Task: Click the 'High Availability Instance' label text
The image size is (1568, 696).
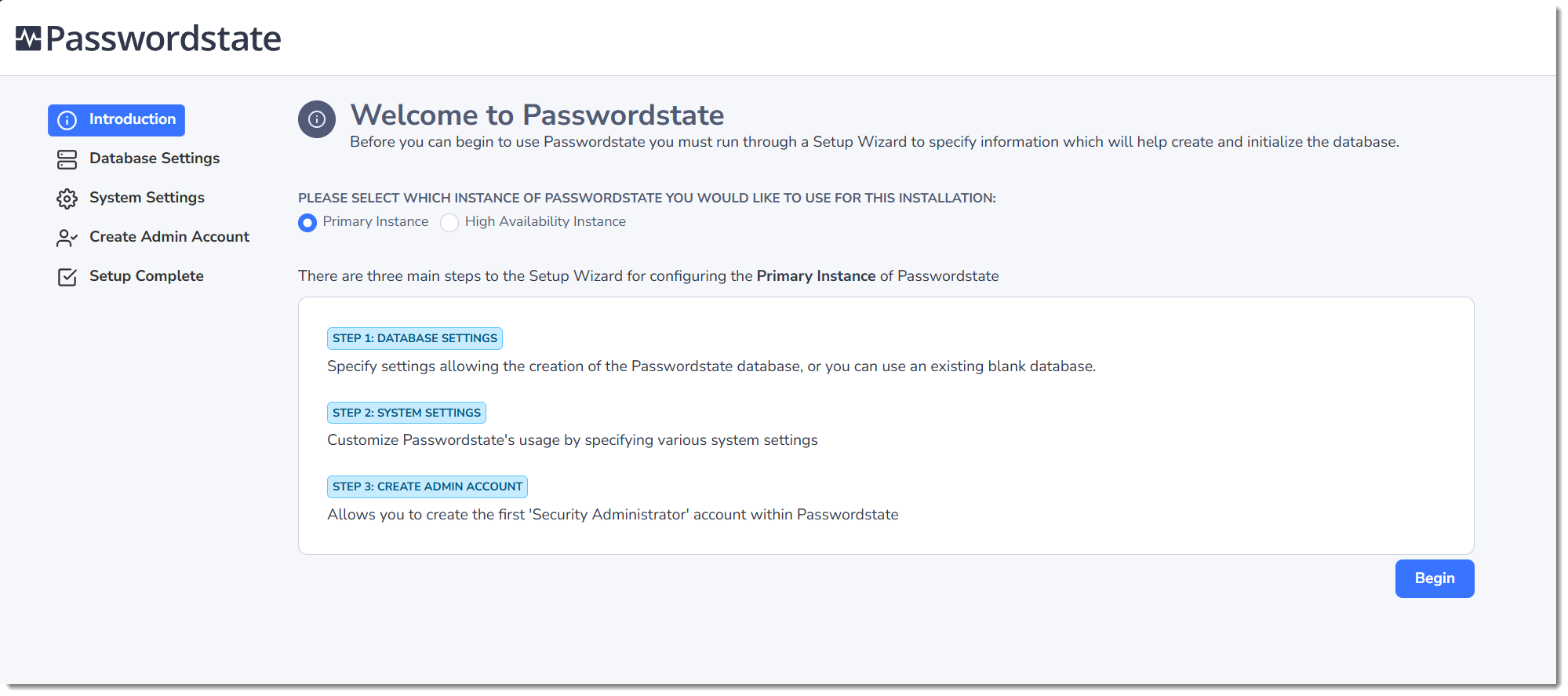Action: [545, 222]
